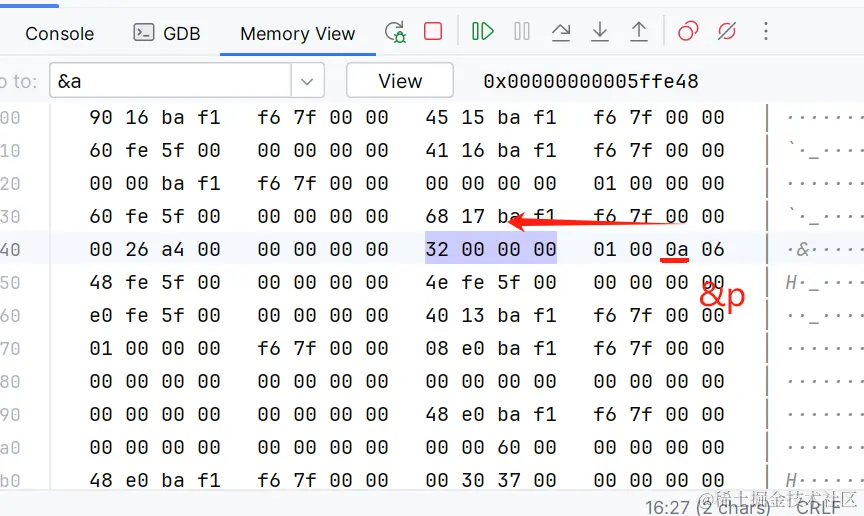Step out of the current function
The width and height of the screenshot is (864, 516).
(x=639, y=31)
